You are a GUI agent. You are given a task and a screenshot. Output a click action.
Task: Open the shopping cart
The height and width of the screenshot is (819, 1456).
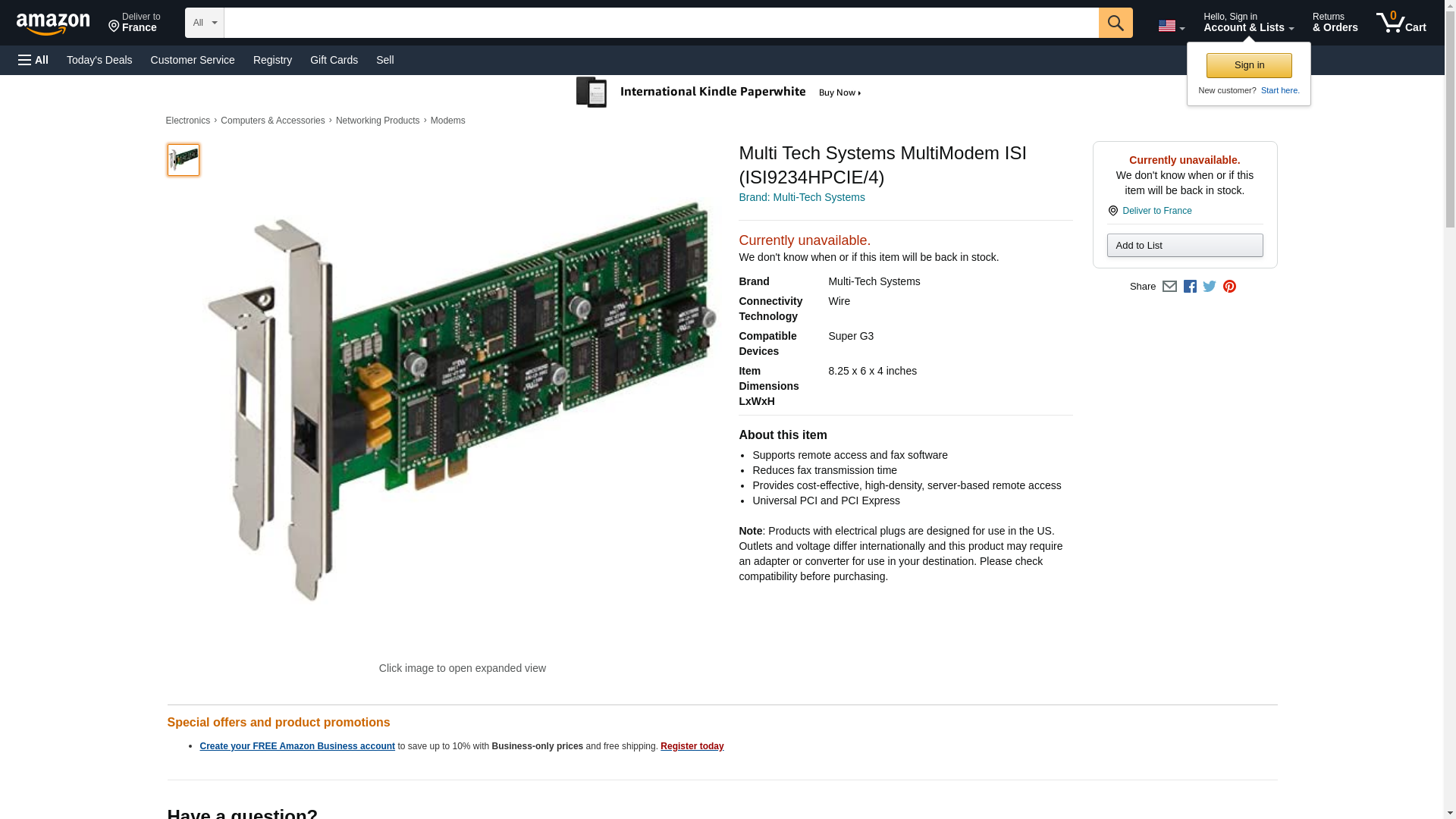tap(1401, 23)
